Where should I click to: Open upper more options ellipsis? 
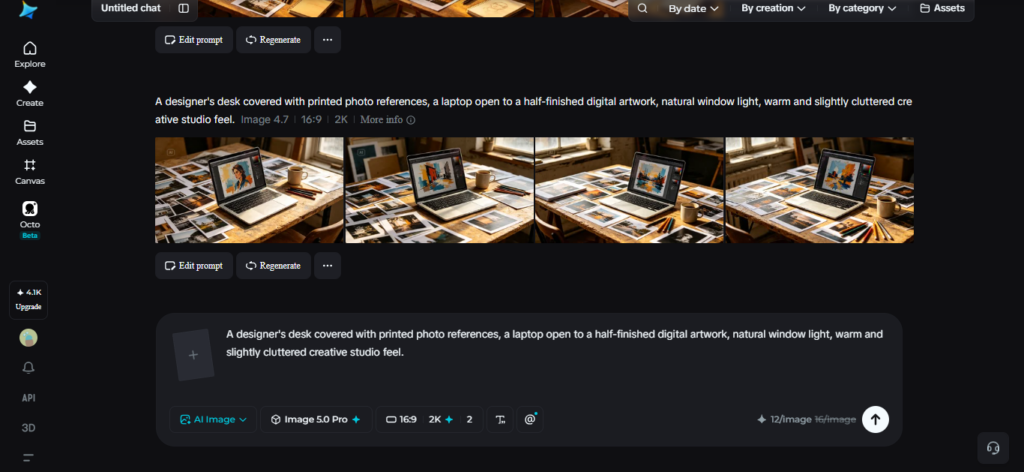[x=327, y=40]
